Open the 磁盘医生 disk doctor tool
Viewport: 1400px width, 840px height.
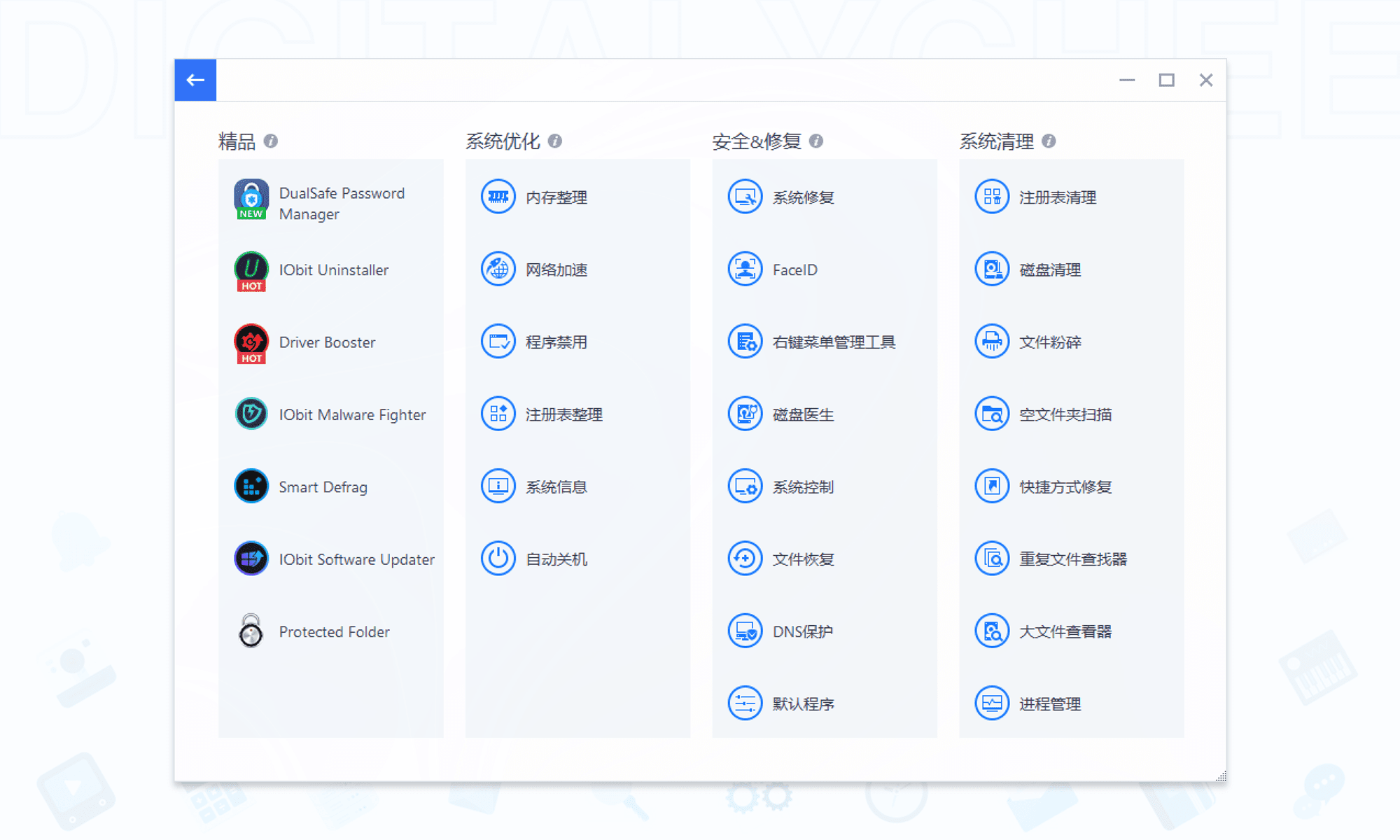coord(802,414)
